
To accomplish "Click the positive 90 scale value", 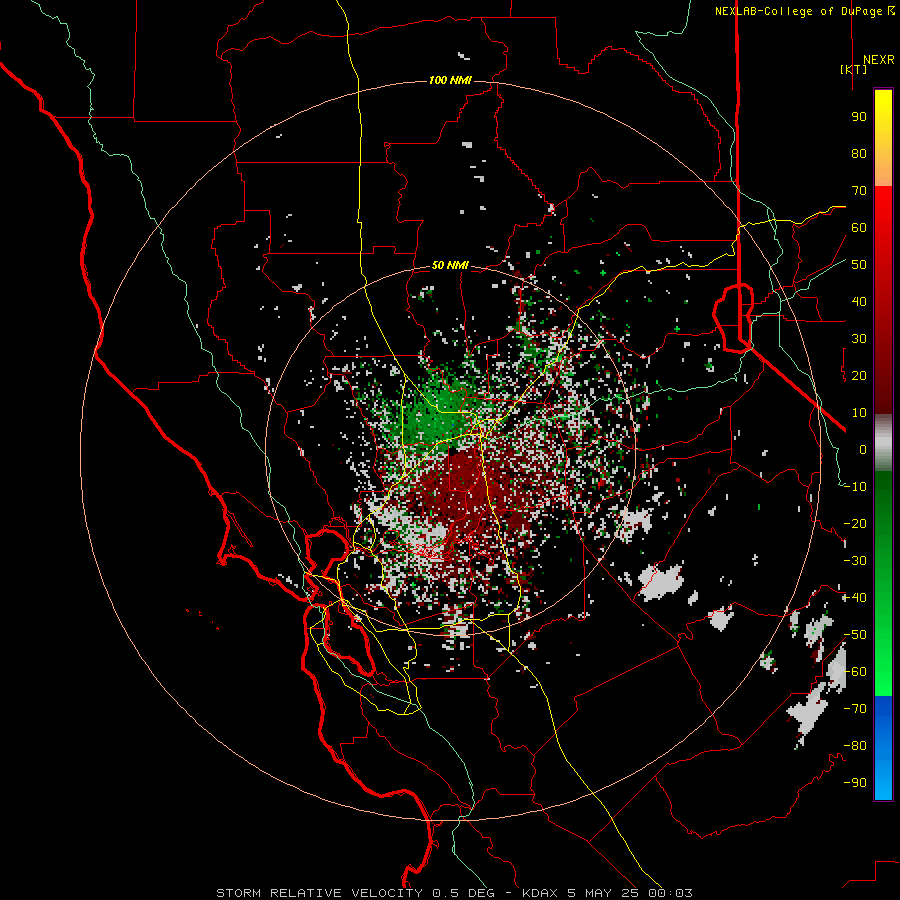I will tap(859, 117).
